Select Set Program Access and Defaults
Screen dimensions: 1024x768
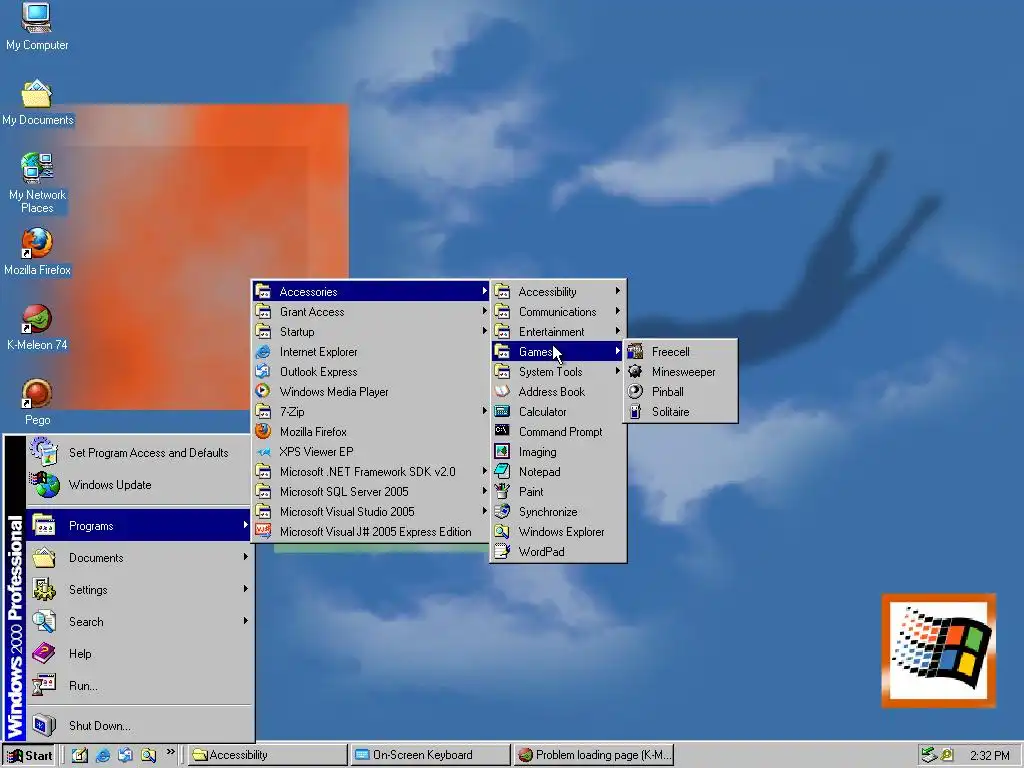point(138,453)
